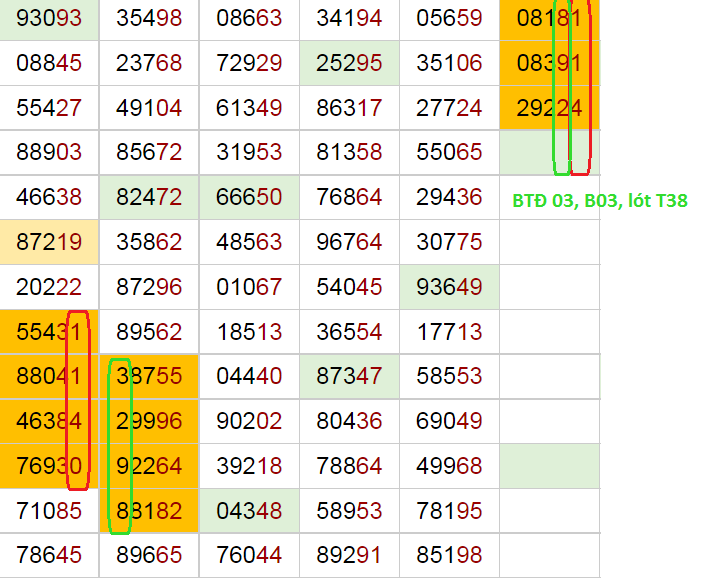Select the cell containing 01067
This screenshot has width=711, height=578.
click(249, 287)
